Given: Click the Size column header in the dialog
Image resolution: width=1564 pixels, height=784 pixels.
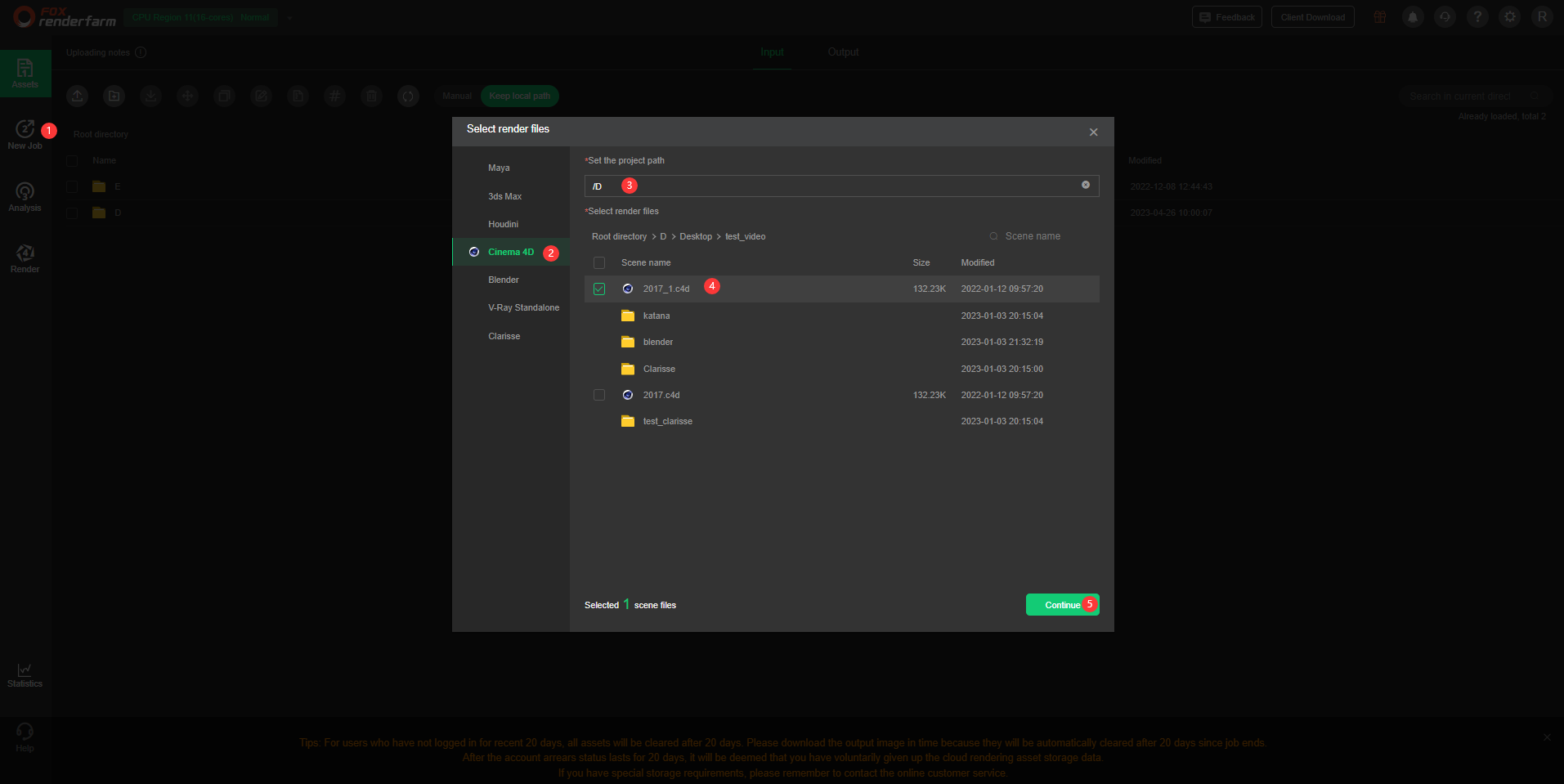Looking at the screenshot, I should (x=921, y=262).
